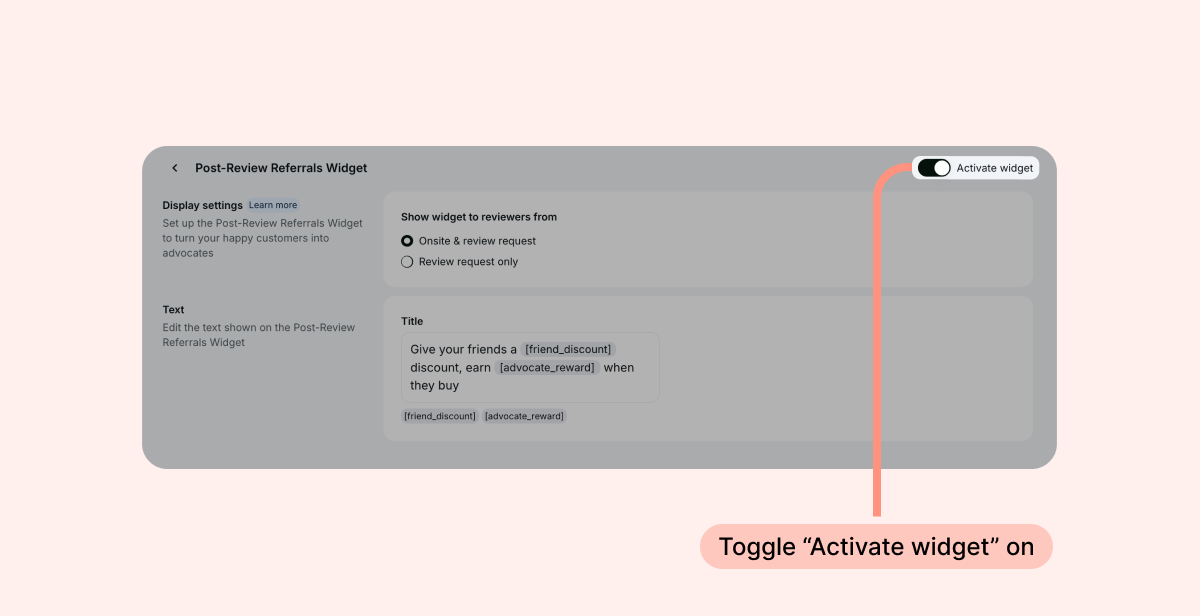Click the "Post-Review Referrals Widget" page heading

[x=281, y=168]
